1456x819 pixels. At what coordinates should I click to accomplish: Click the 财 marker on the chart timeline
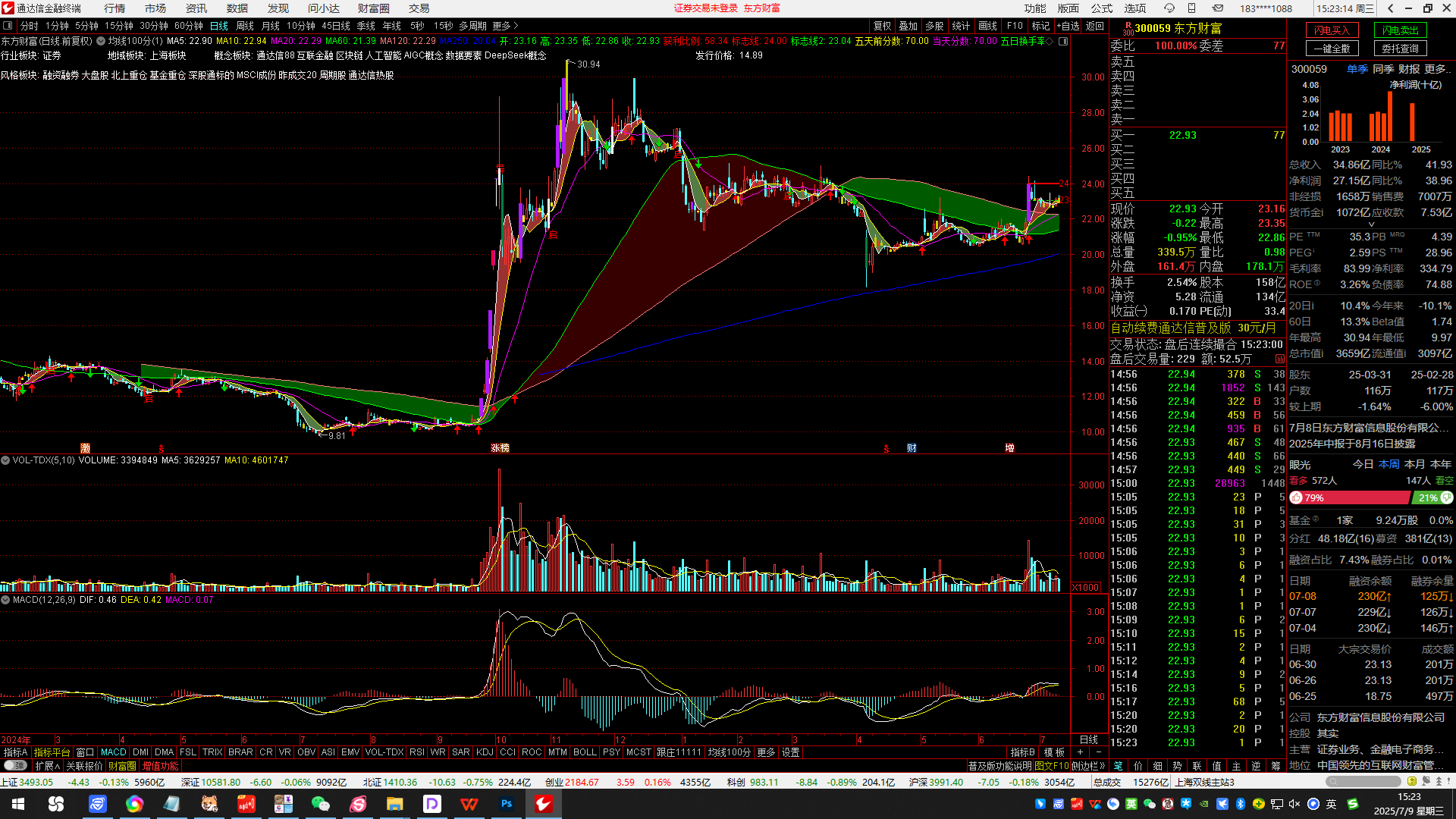(x=912, y=448)
